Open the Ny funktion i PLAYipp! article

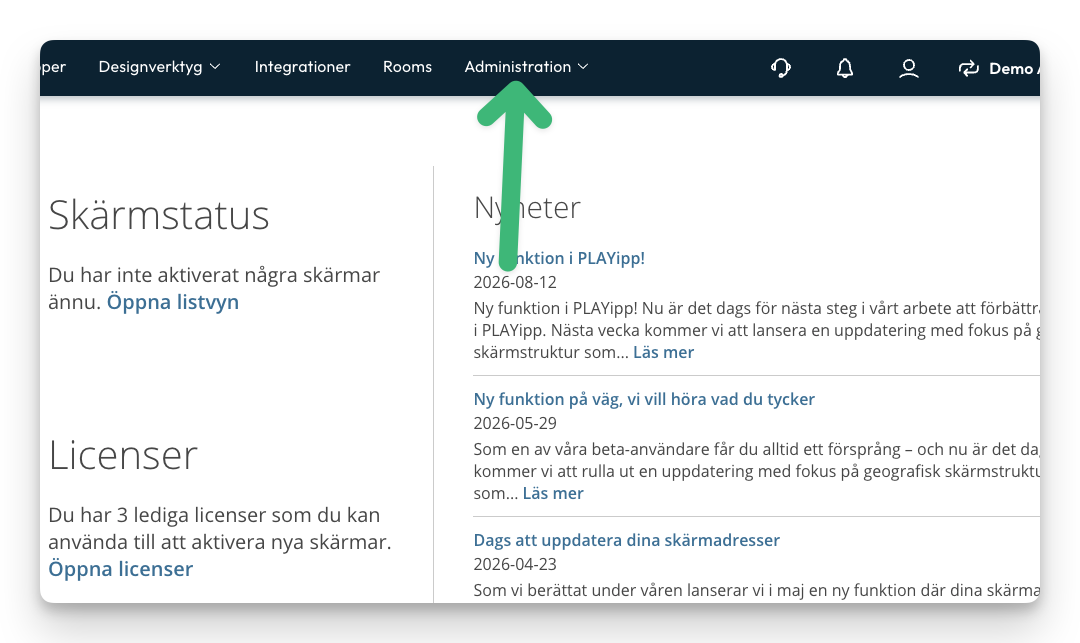[x=559, y=258]
